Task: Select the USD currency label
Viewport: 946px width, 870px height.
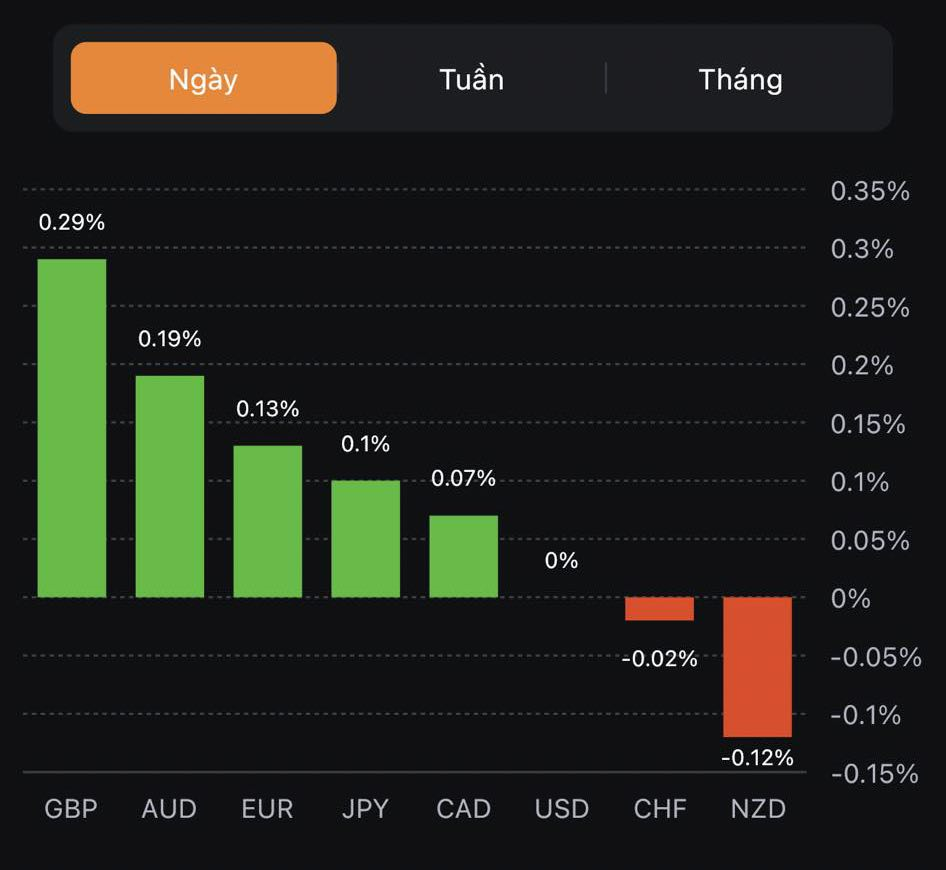Action: [x=562, y=809]
